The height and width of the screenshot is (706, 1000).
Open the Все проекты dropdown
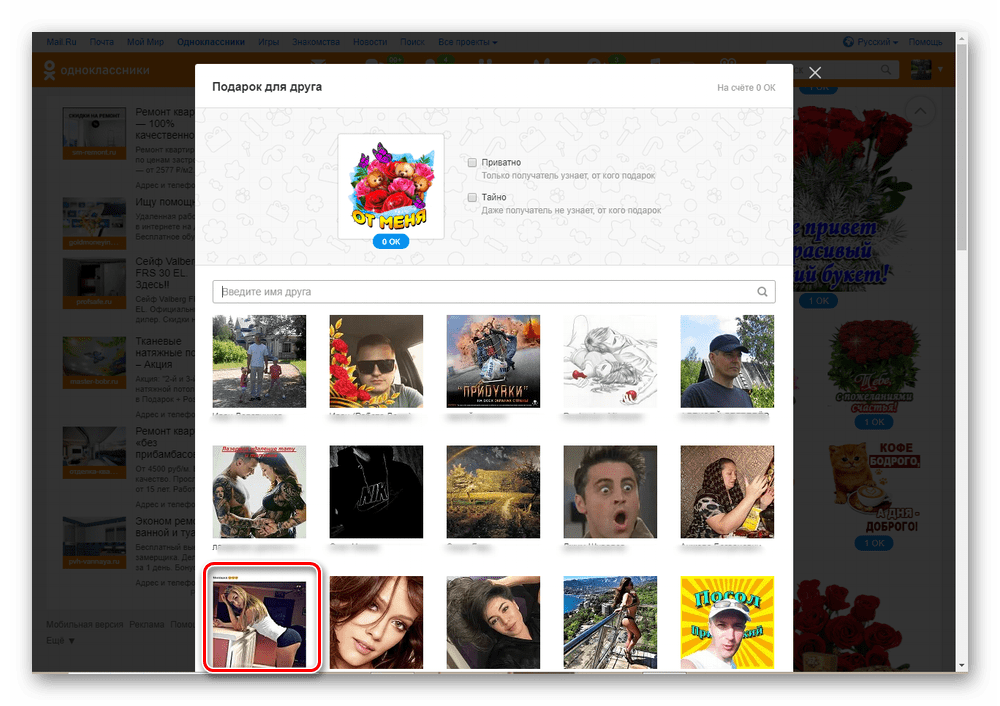point(467,41)
